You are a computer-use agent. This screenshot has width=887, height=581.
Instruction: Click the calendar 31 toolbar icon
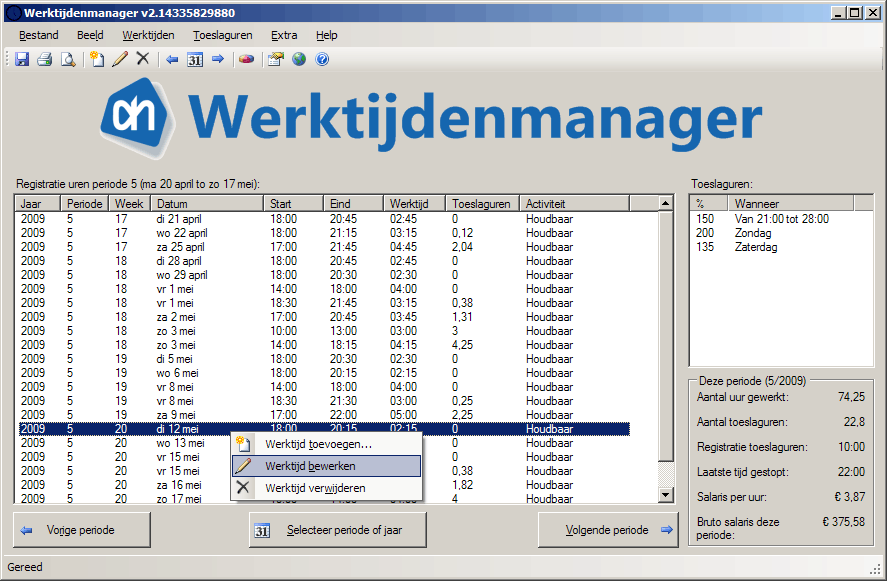pos(195,59)
